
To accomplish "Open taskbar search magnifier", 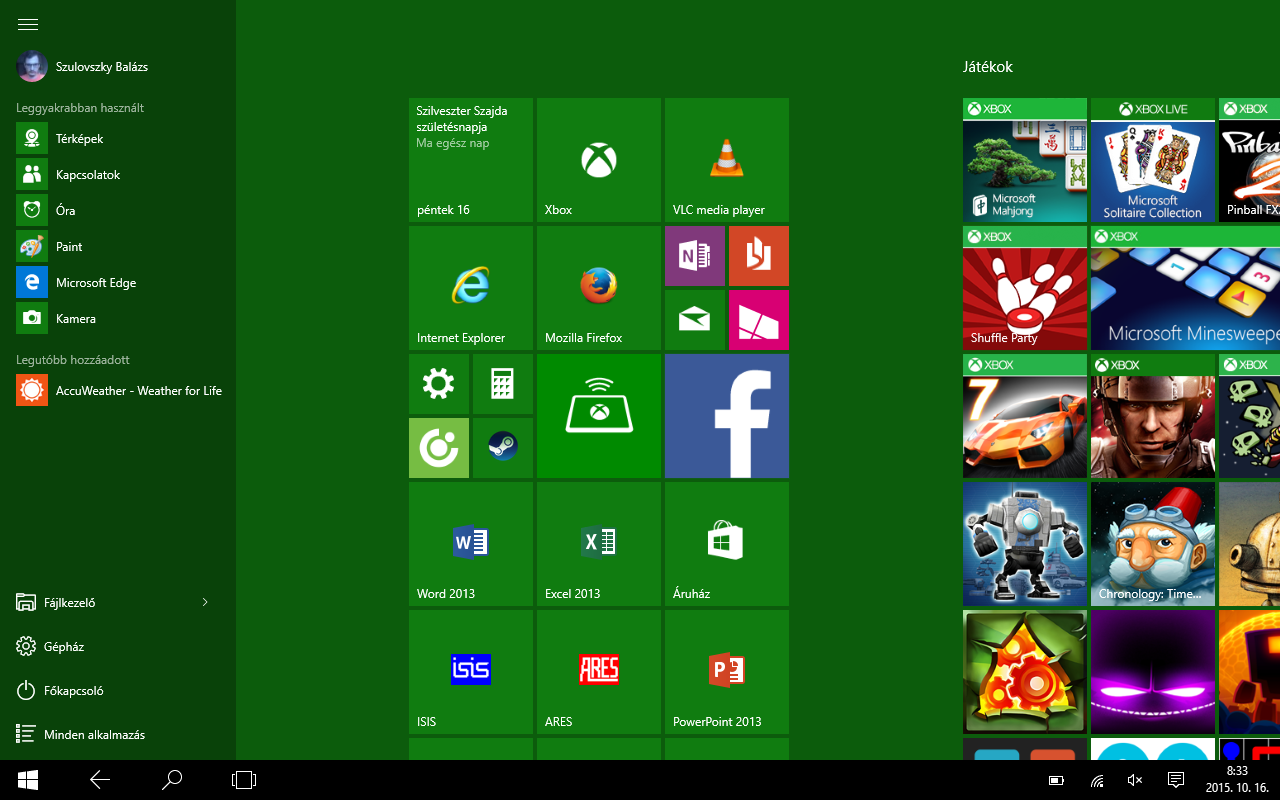I will pyautogui.click(x=172, y=780).
